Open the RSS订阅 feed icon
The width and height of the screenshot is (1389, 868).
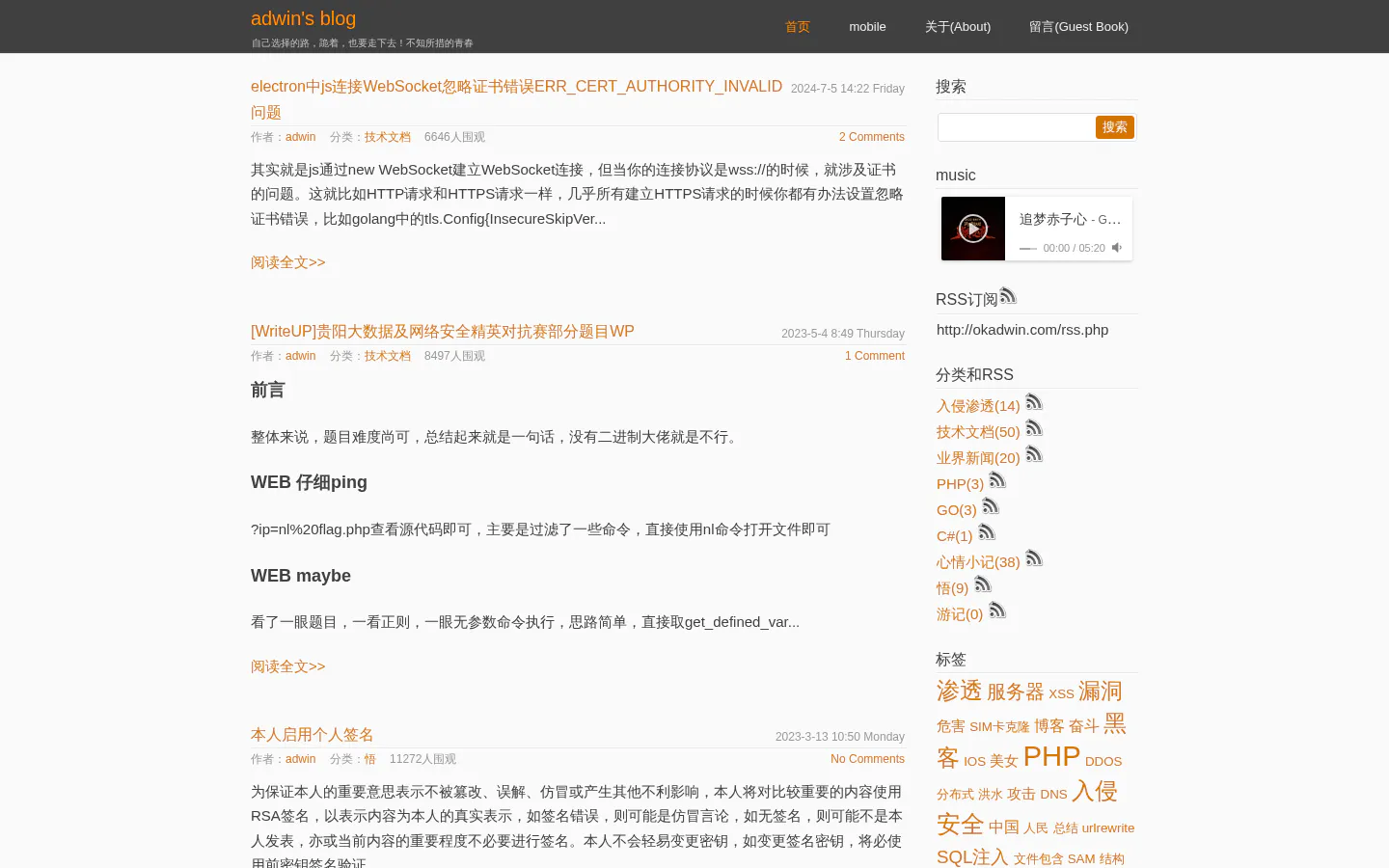point(1008,295)
